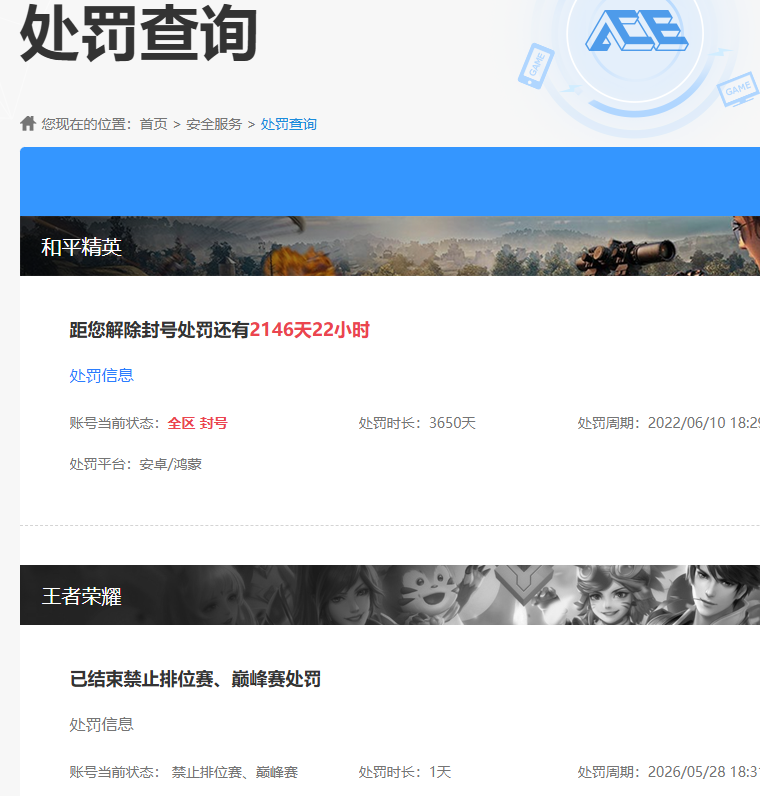Screen dimensions: 760x796
Task: Select the 王者荣耀 game banner
Action: [x=390, y=595]
